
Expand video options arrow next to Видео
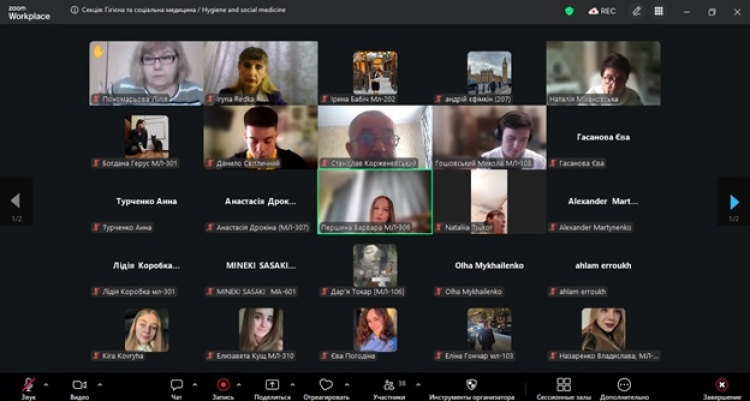tap(100, 383)
